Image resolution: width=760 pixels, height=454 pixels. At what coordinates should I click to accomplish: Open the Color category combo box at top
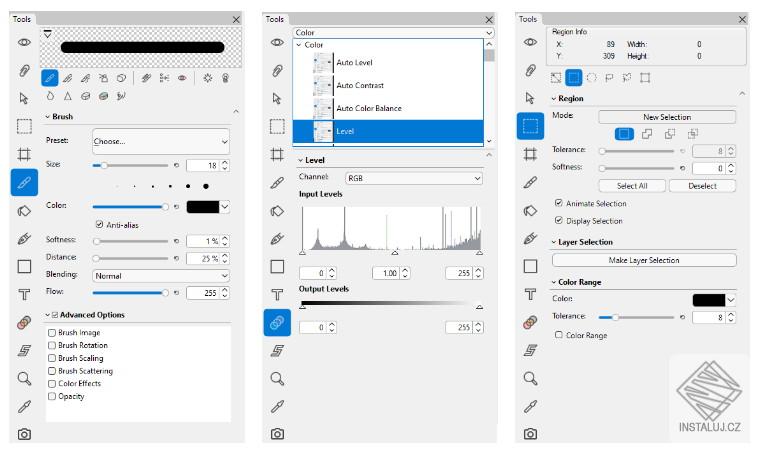click(393, 32)
